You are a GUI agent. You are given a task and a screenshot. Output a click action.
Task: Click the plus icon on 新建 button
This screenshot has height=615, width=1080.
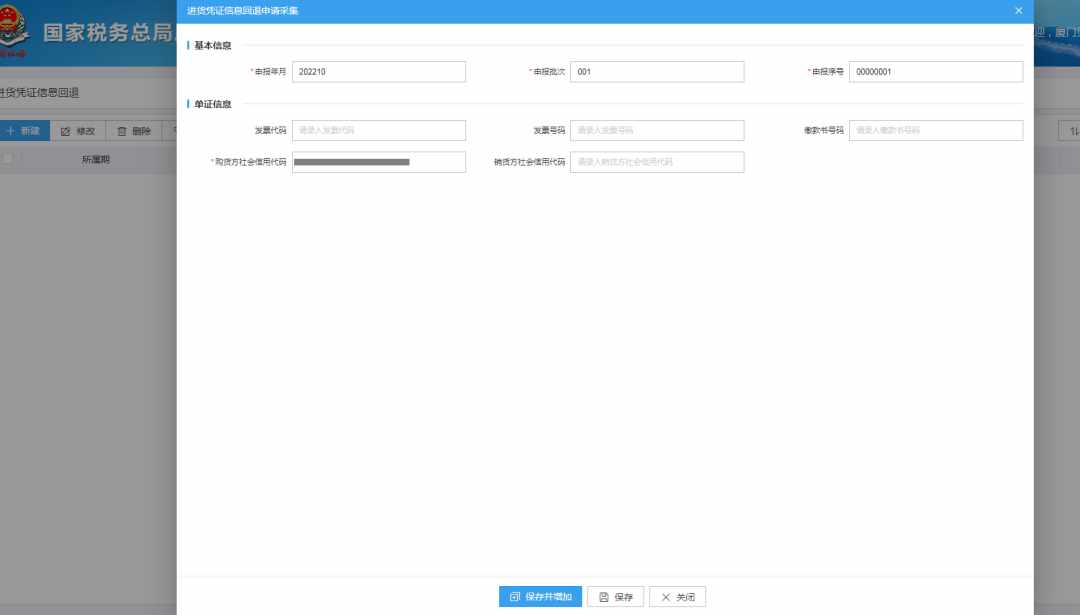point(10,131)
